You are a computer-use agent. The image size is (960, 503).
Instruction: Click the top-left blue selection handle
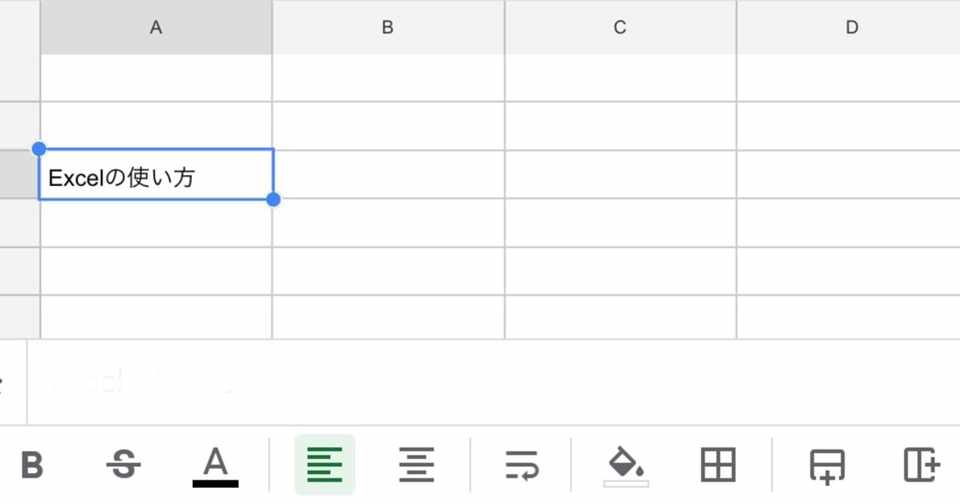click(x=39, y=149)
